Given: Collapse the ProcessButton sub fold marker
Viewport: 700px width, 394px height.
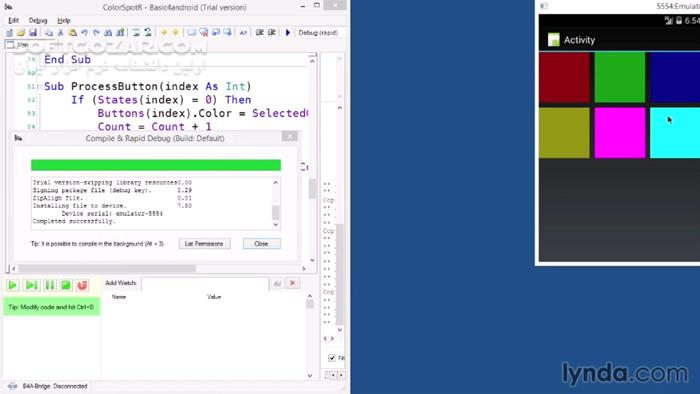Looking at the screenshot, I should pos(40,87).
